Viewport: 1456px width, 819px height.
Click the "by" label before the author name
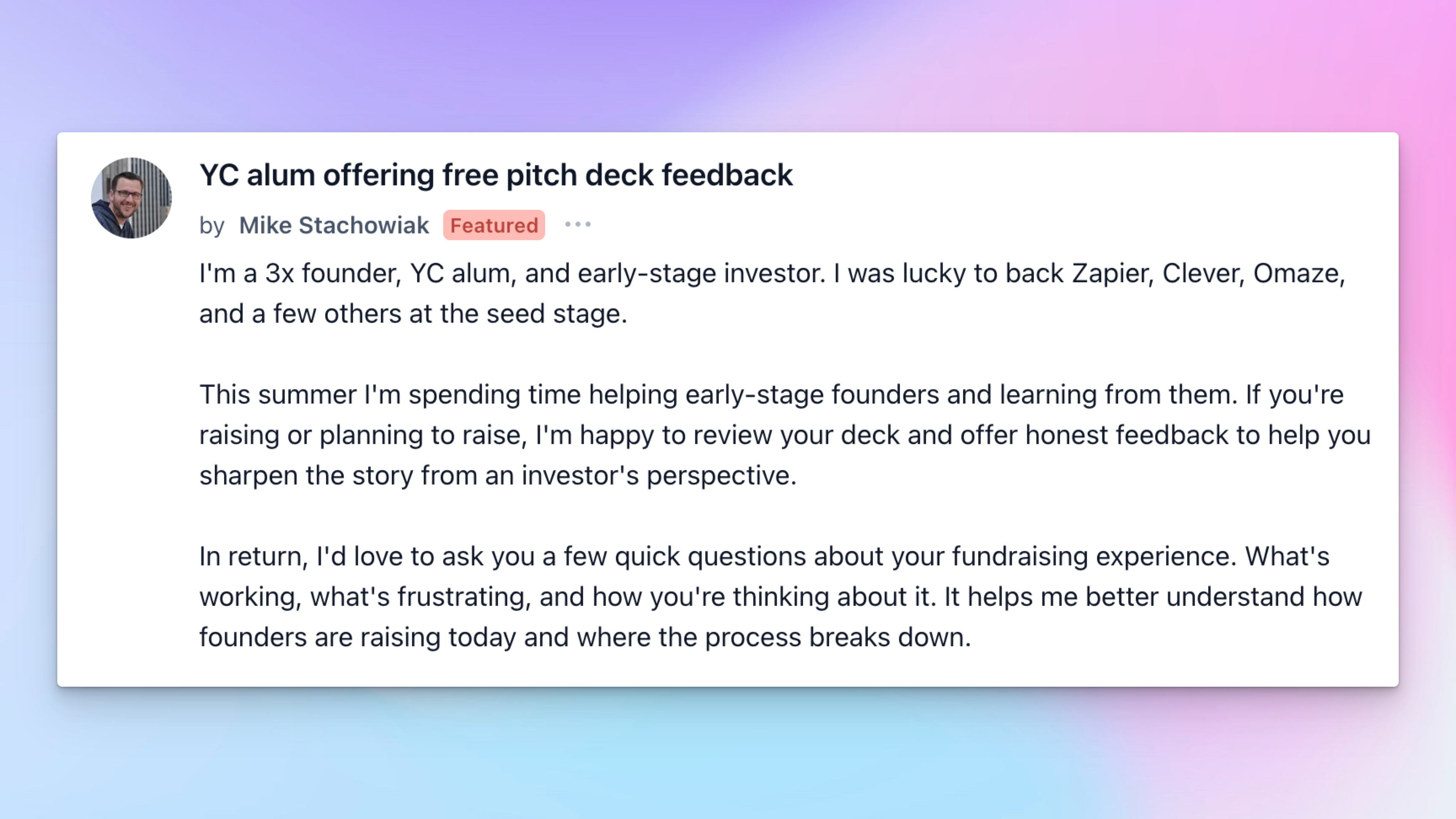tap(212, 225)
